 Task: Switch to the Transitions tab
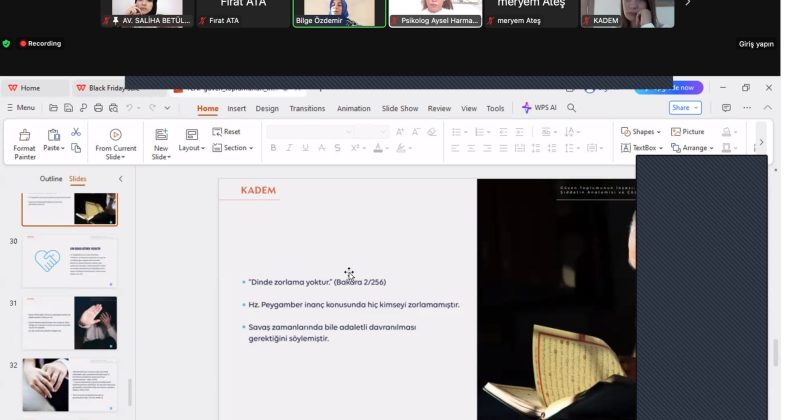coord(307,108)
